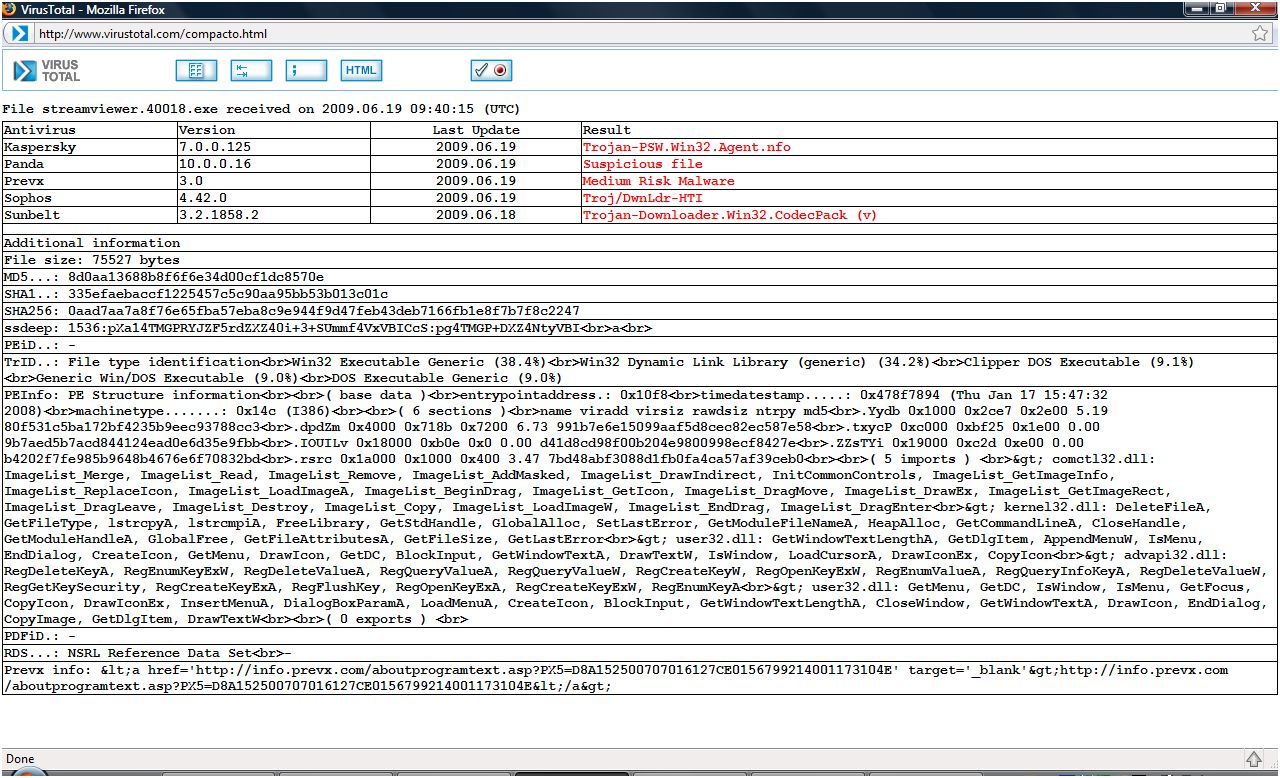1280x778 pixels.
Task: Click the site identity icon in address bar
Action: pos(20,33)
